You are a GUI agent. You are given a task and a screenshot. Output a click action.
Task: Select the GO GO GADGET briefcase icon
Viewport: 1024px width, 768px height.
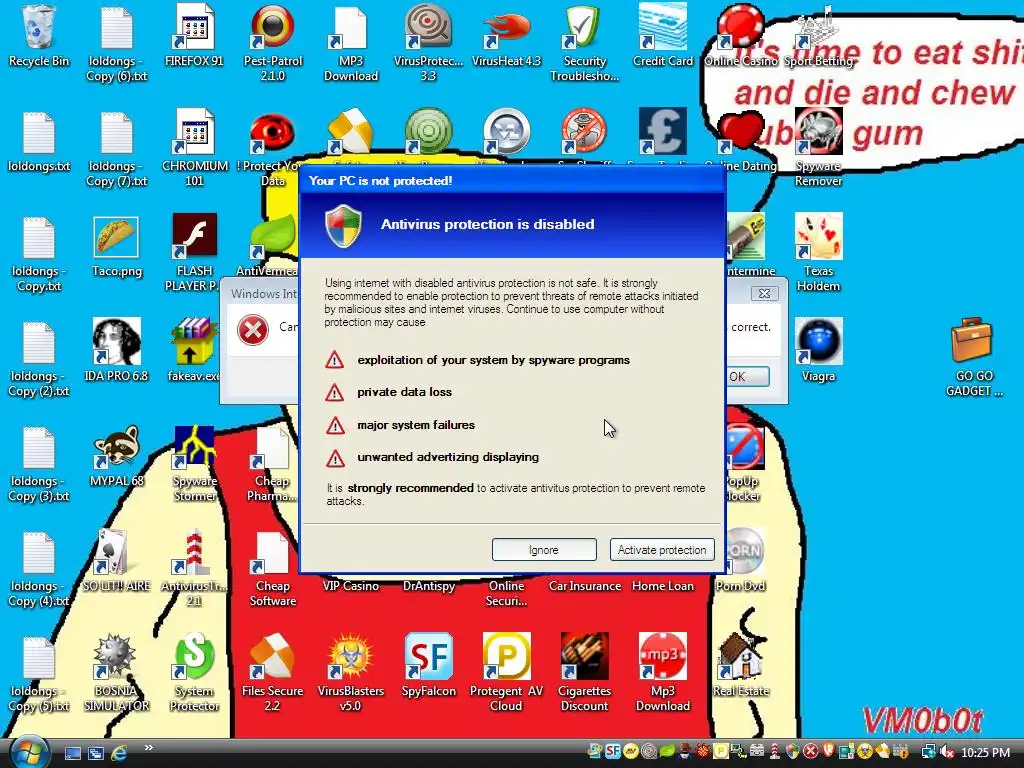click(x=973, y=357)
